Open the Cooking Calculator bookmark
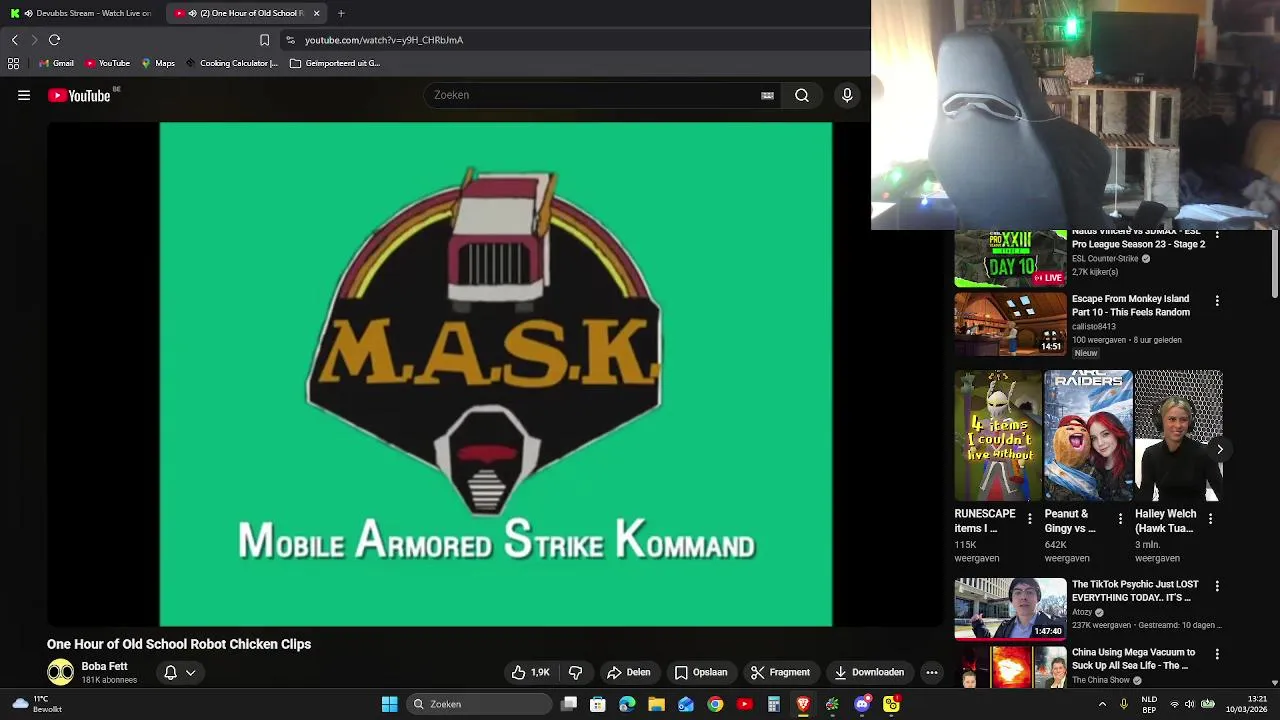 coord(231,63)
